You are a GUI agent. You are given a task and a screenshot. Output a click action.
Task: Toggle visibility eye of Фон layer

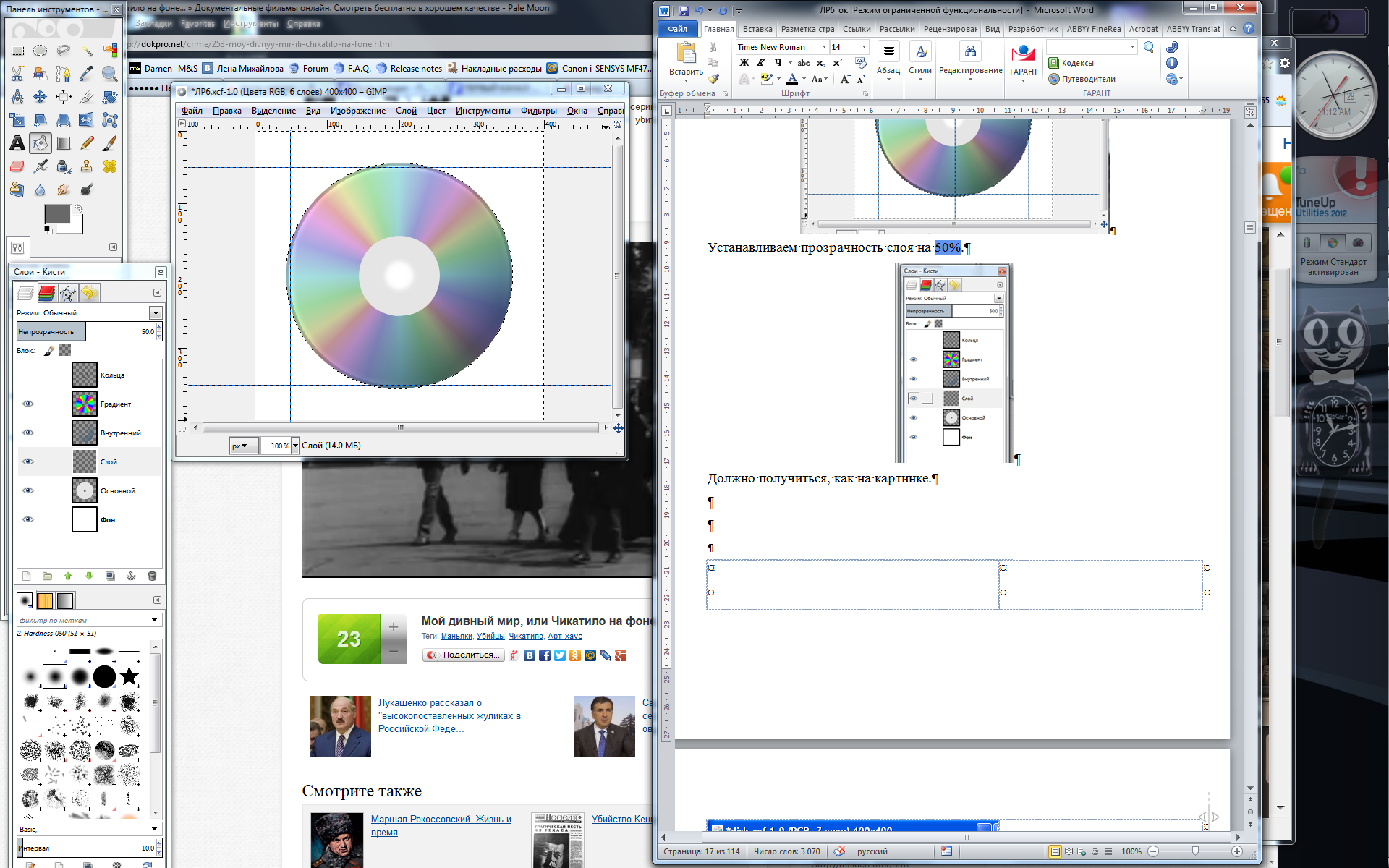[28, 519]
